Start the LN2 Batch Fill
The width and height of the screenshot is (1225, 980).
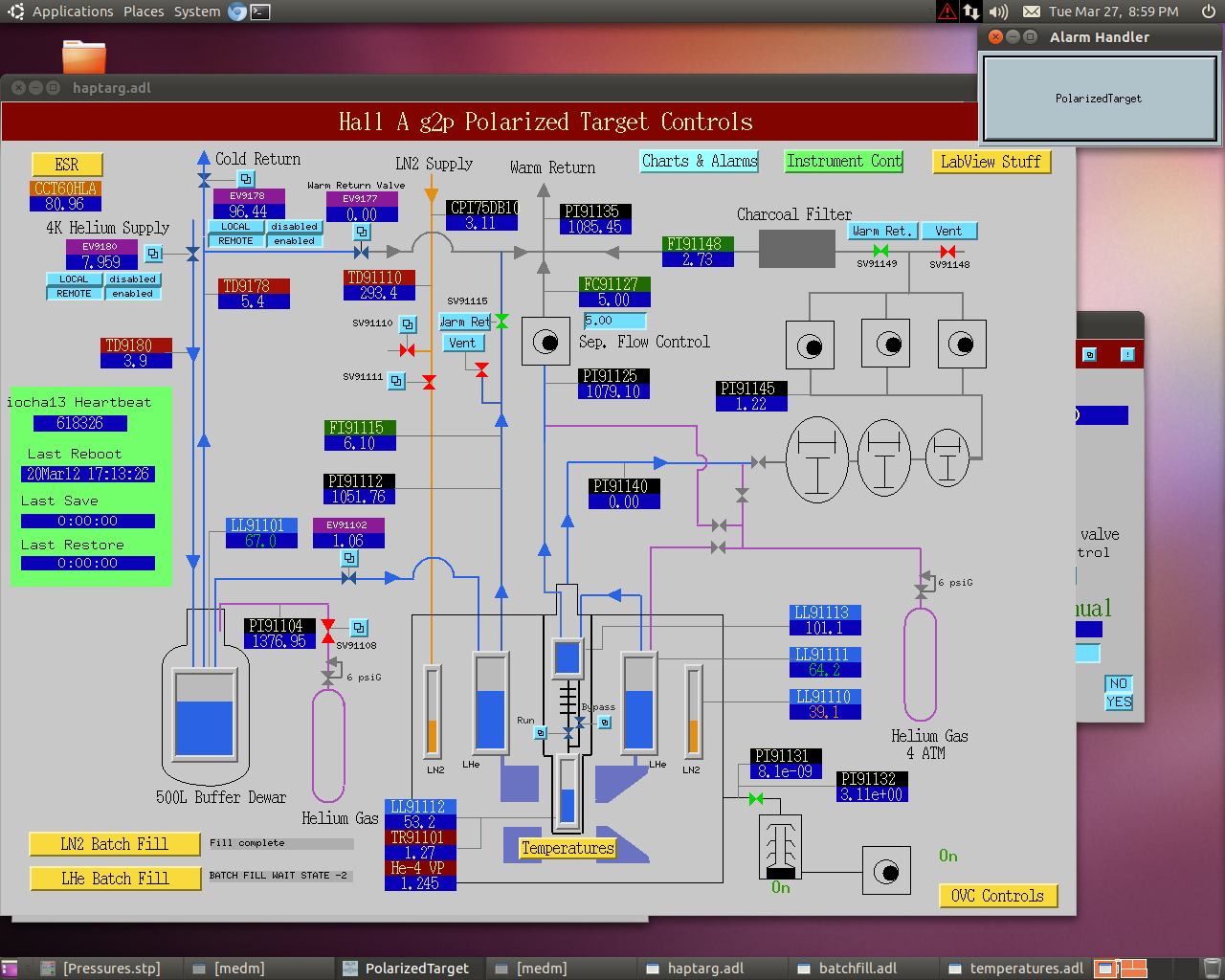pos(115,844)
